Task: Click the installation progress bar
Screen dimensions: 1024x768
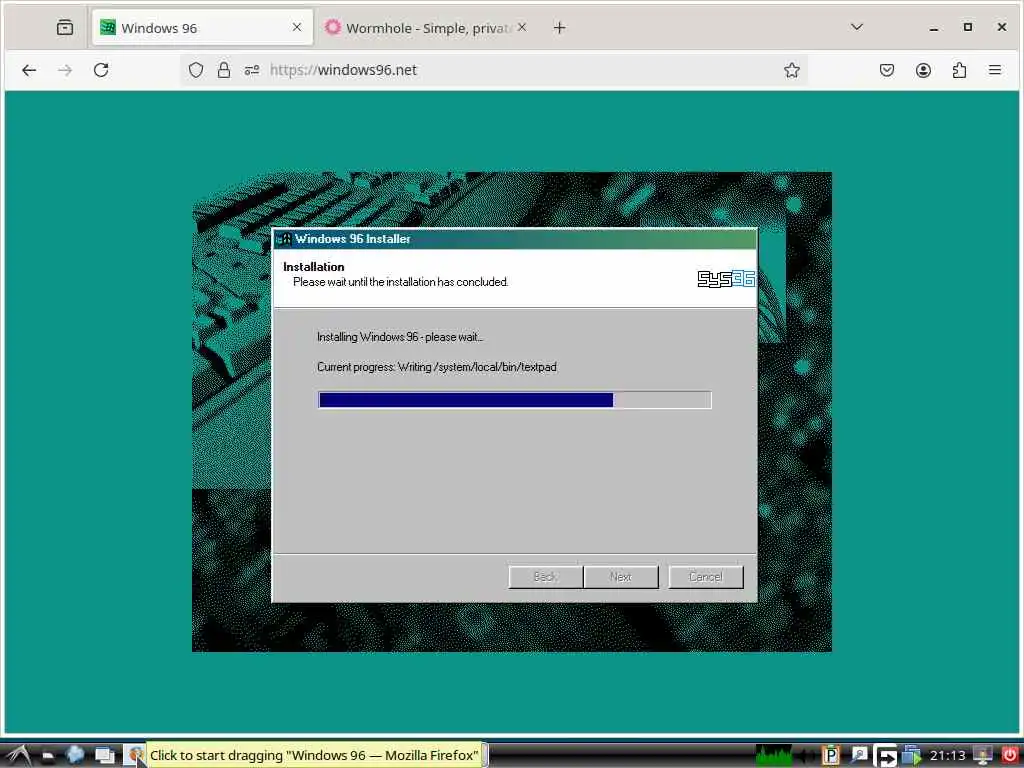Action: [x=515, y=400]
